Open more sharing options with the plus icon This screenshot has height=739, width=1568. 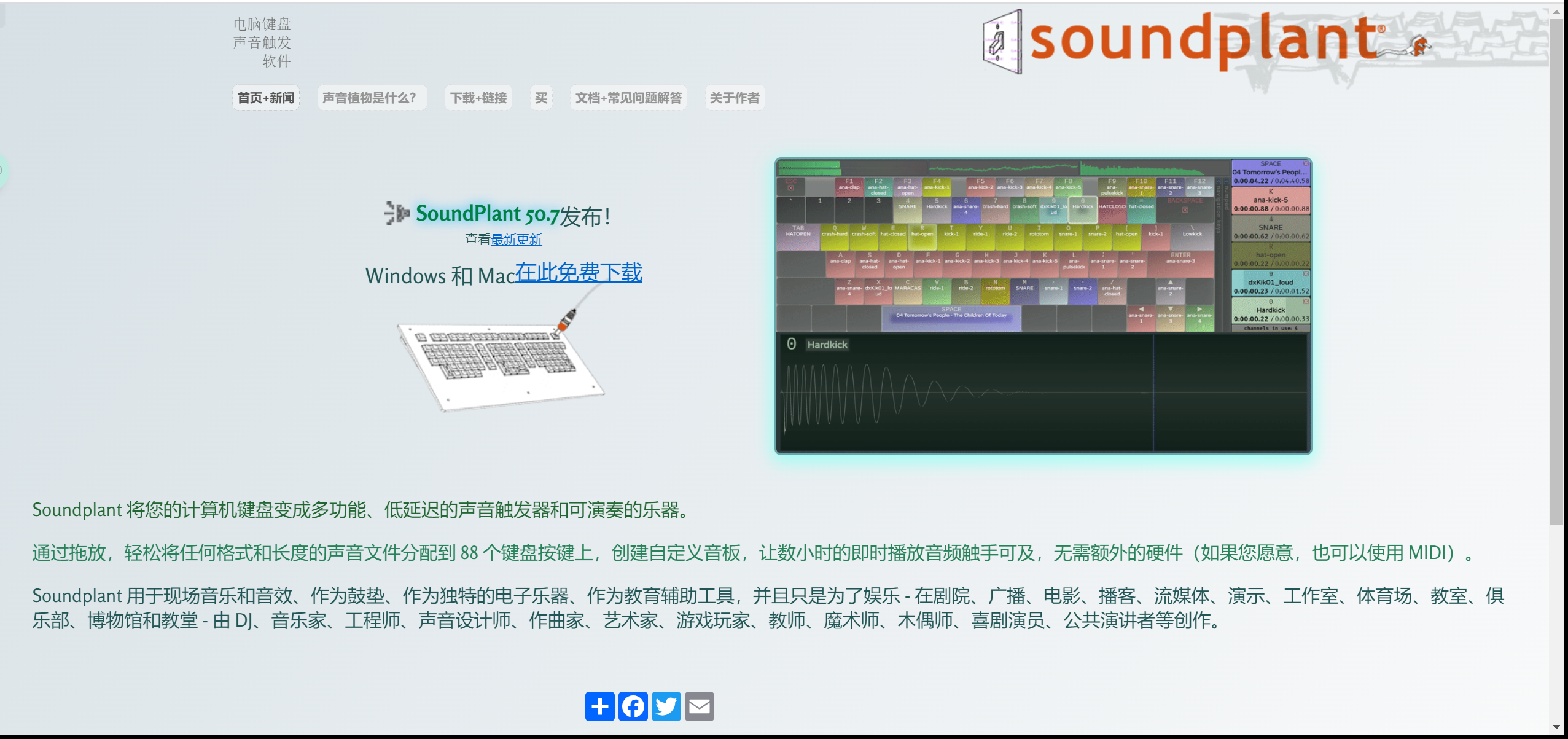600,706
